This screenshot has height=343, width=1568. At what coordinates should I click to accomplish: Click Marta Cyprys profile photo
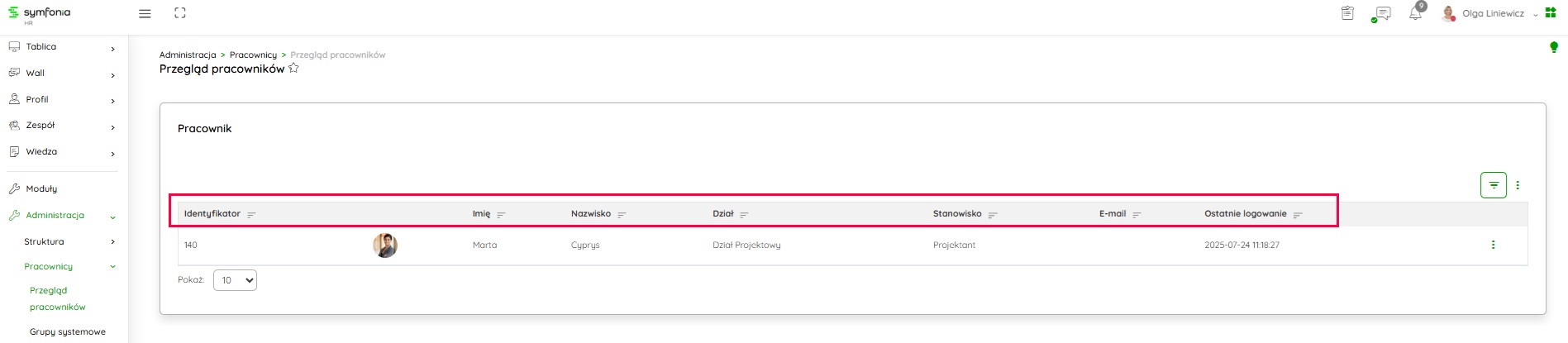coord(385,245)
